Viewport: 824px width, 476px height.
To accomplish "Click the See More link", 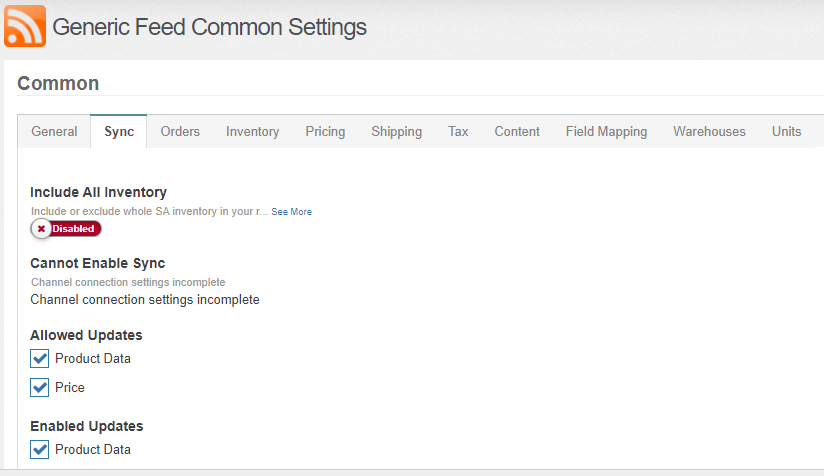I will point(292,212).
